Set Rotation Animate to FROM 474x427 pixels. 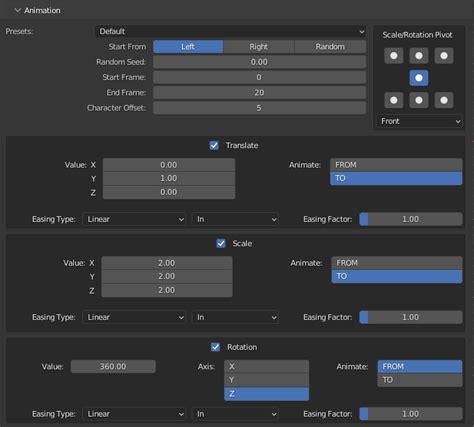pyautogui.click(x=420, y=367)
